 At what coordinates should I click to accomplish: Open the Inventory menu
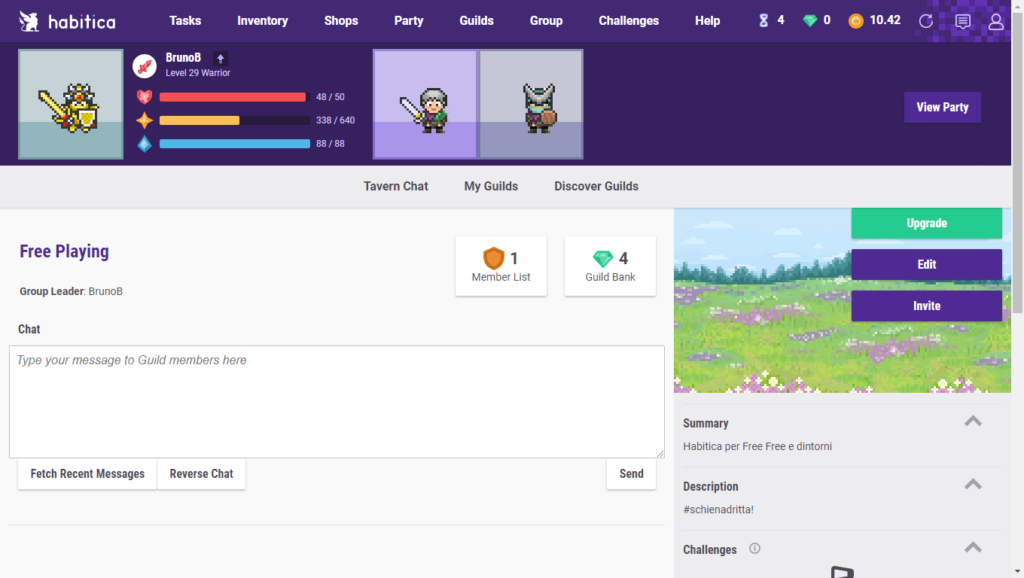(262, 21)
